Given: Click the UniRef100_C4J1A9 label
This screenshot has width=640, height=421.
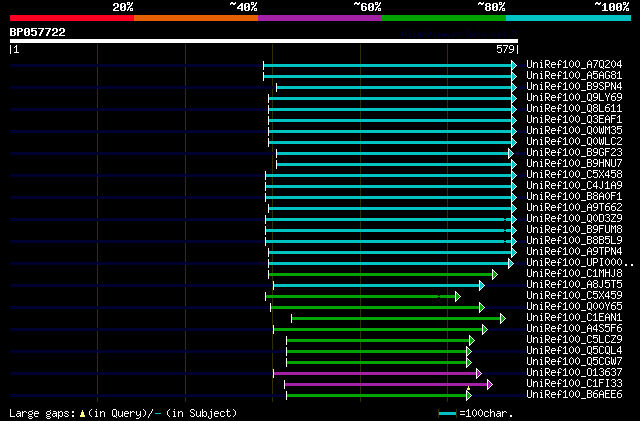Looking at the screenshot, I should 574,186.
